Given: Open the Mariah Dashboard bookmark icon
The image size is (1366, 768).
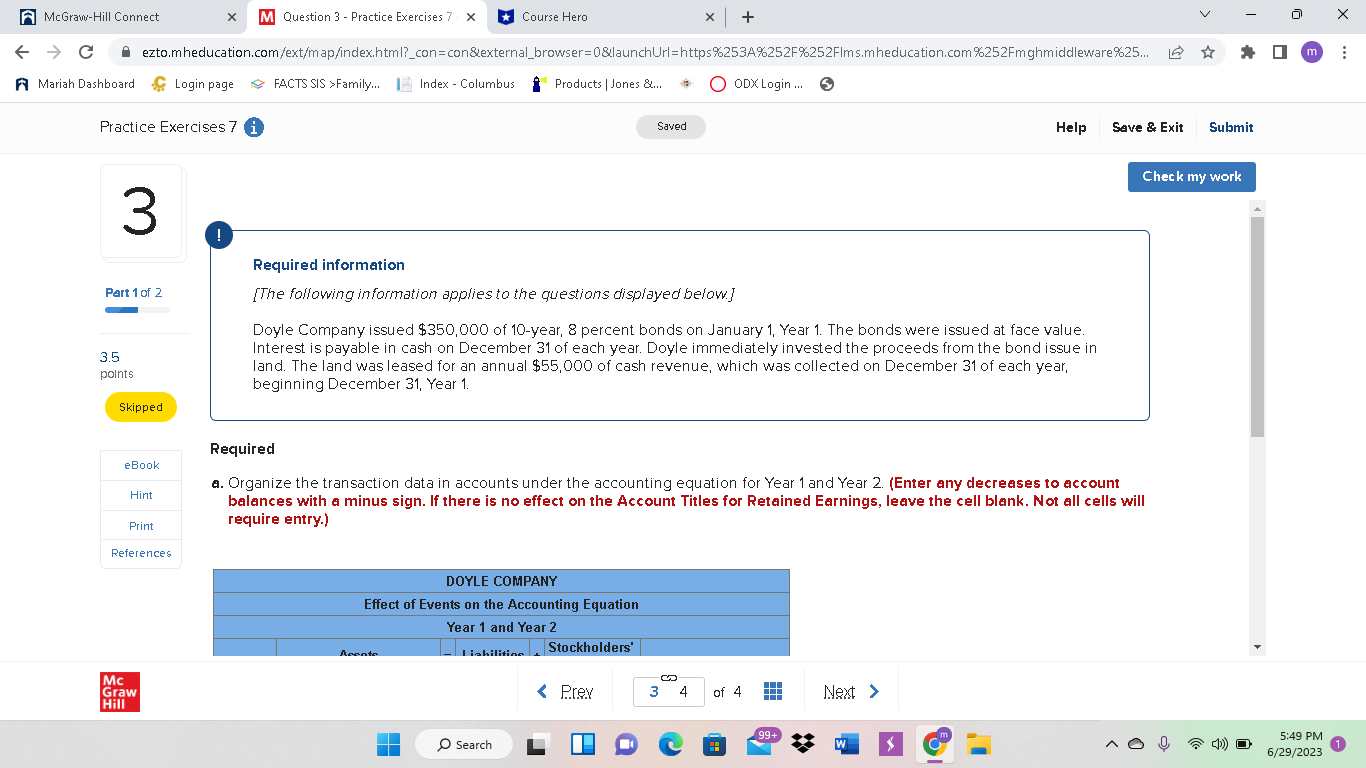Looking at the screenshot, I should pyautogui.click(x=21, y=84).
